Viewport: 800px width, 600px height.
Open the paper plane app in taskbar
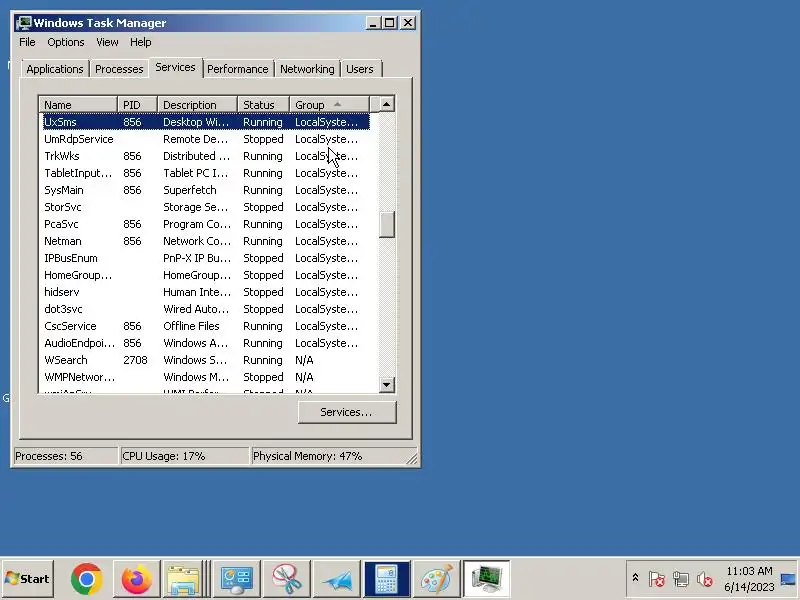(x=336, y=579)
